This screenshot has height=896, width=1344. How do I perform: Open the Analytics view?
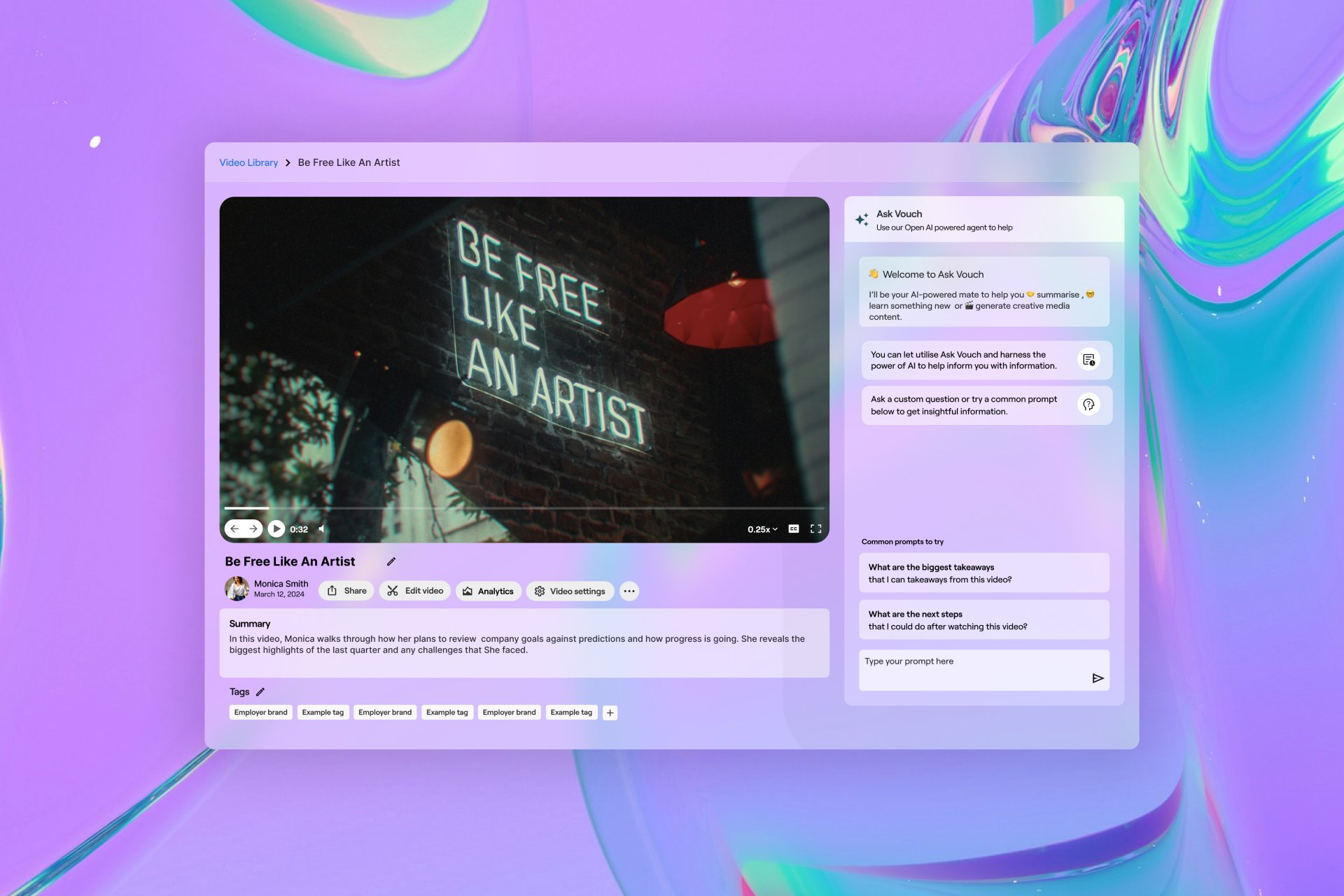489,591
